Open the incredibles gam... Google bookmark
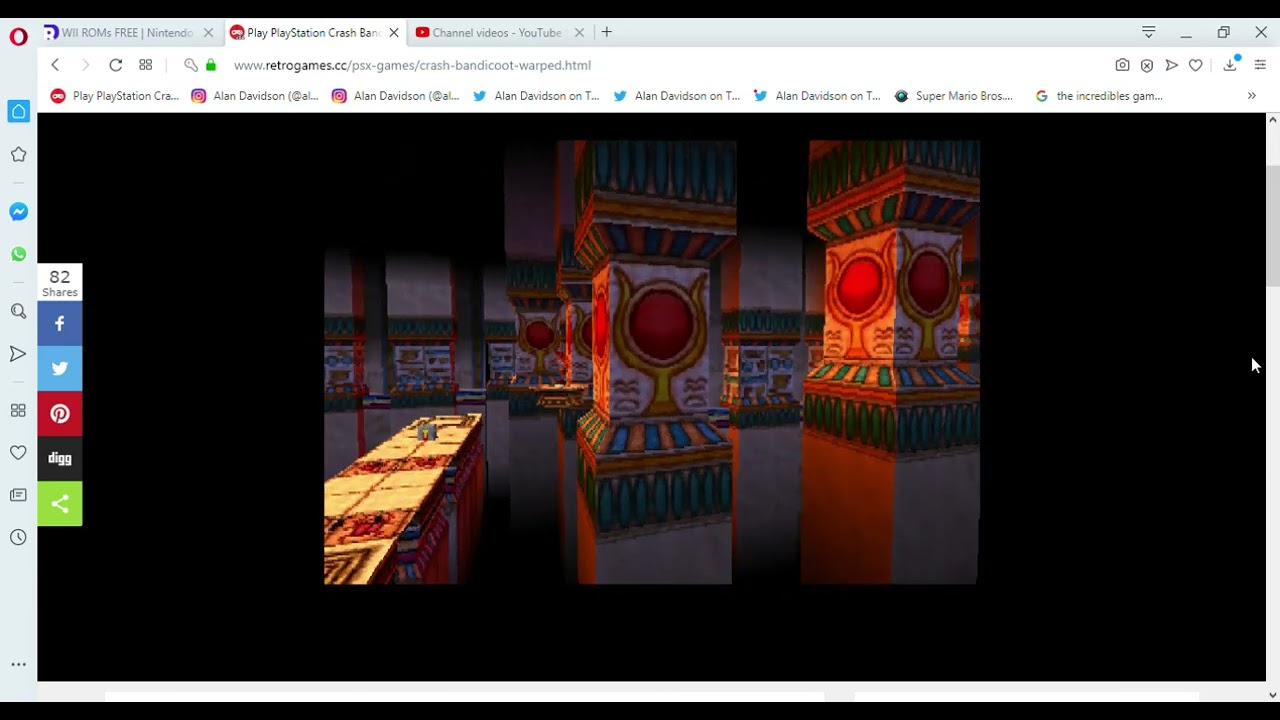The width and height of the screenshot is (1280, 720). [x=1099, y=96]
